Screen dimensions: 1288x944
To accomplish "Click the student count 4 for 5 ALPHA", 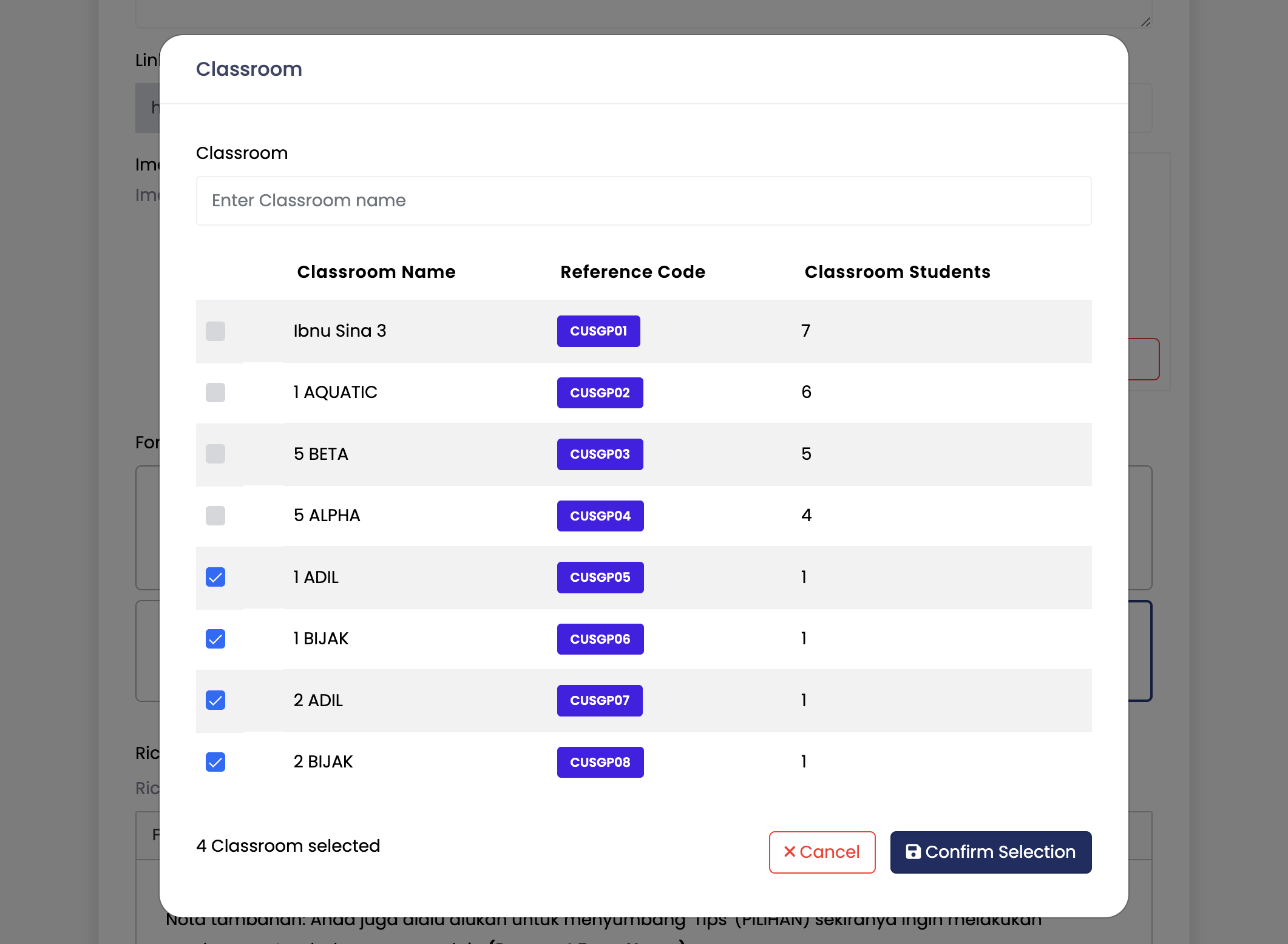I will 806,515.
